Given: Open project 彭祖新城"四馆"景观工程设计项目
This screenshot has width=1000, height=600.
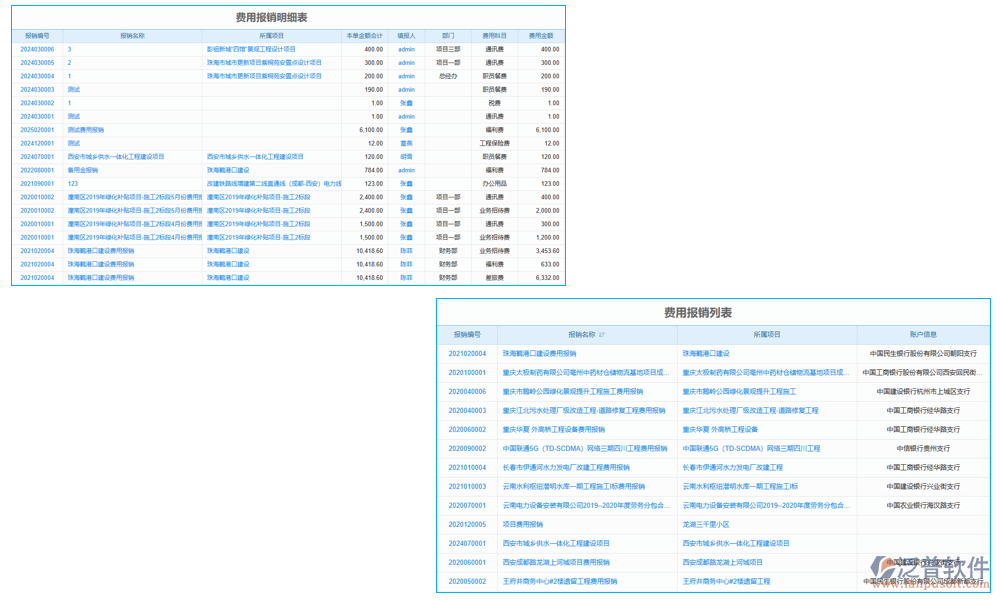Looking at the screenshot, I should (x=251, y=49).
